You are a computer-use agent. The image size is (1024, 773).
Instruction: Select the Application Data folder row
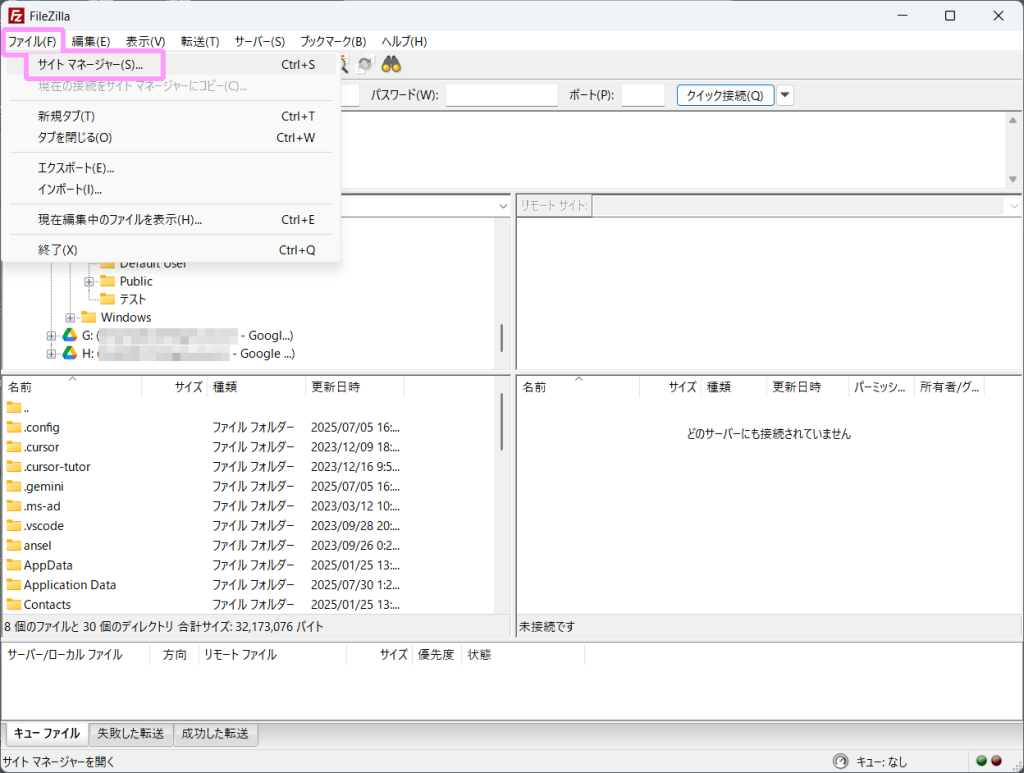[248, 585]
